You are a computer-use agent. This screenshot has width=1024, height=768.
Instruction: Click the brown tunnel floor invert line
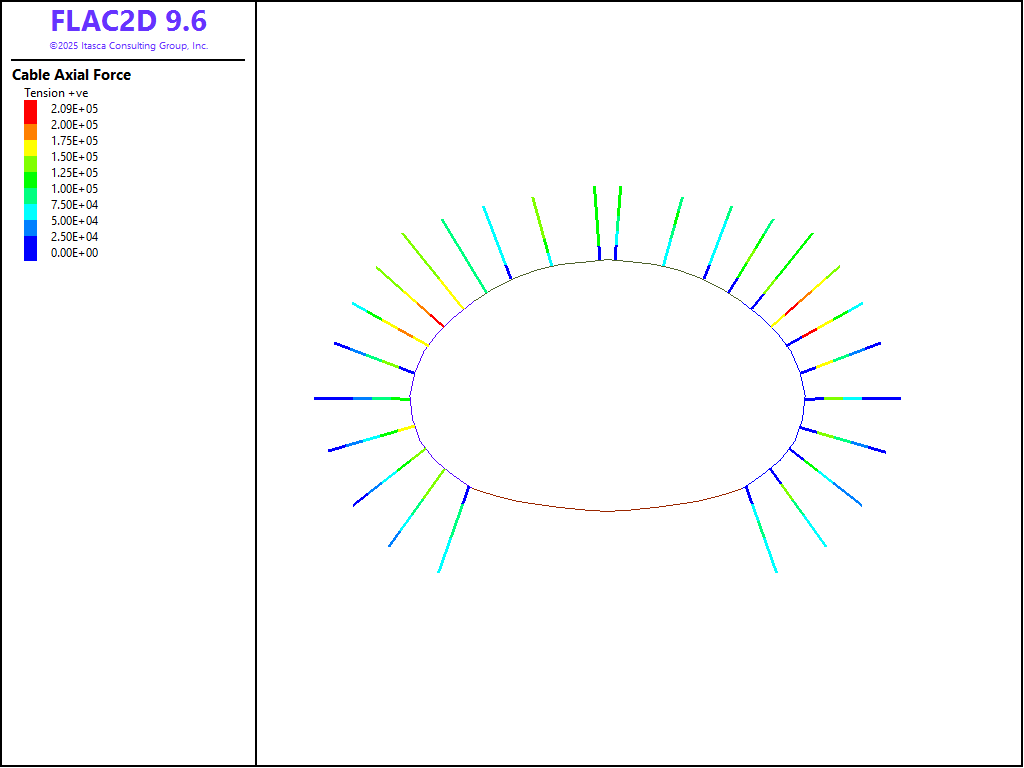point(608,510)
